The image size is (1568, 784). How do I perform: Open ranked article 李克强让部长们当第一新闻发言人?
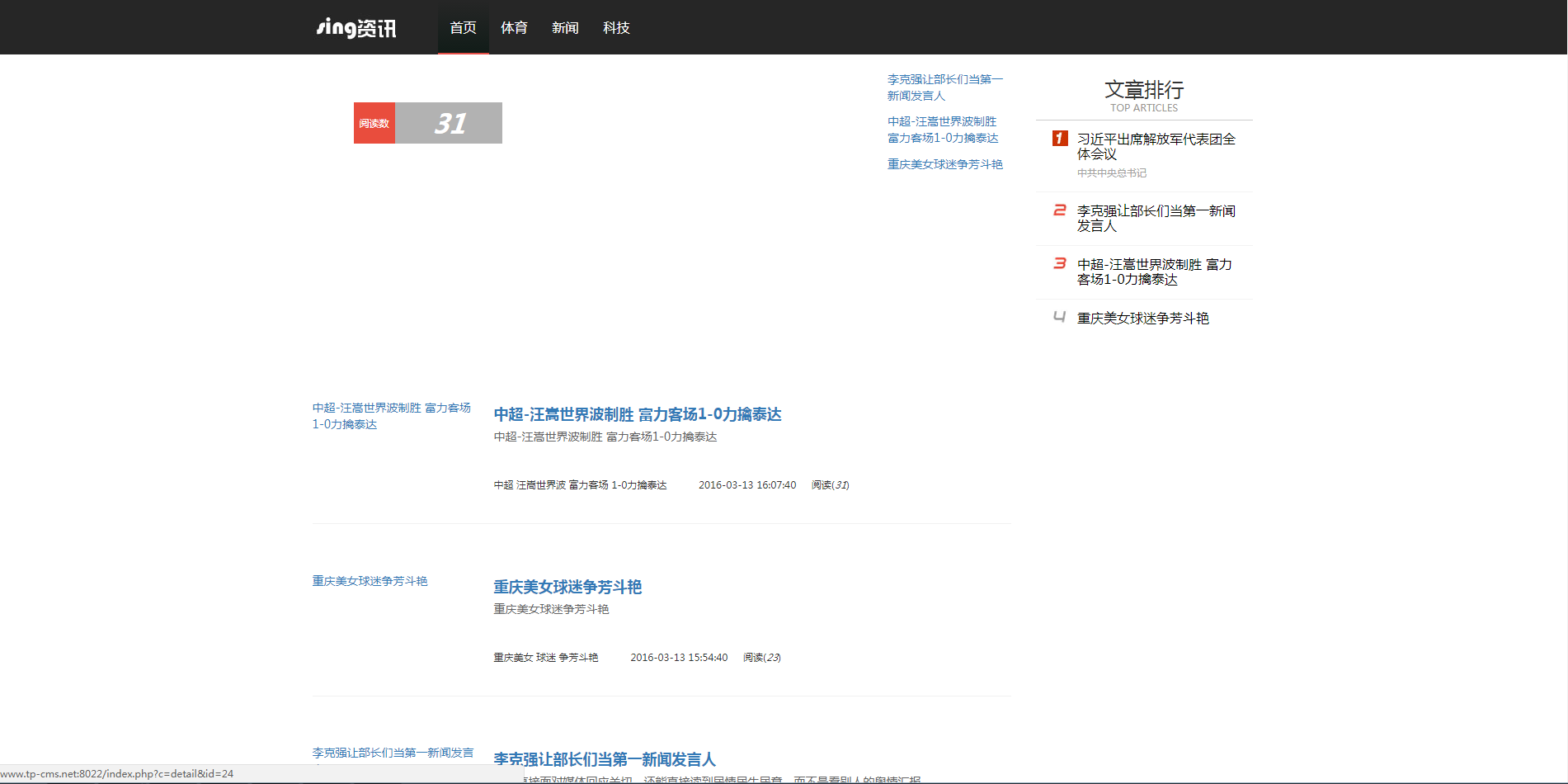(x=1156, y=218)
